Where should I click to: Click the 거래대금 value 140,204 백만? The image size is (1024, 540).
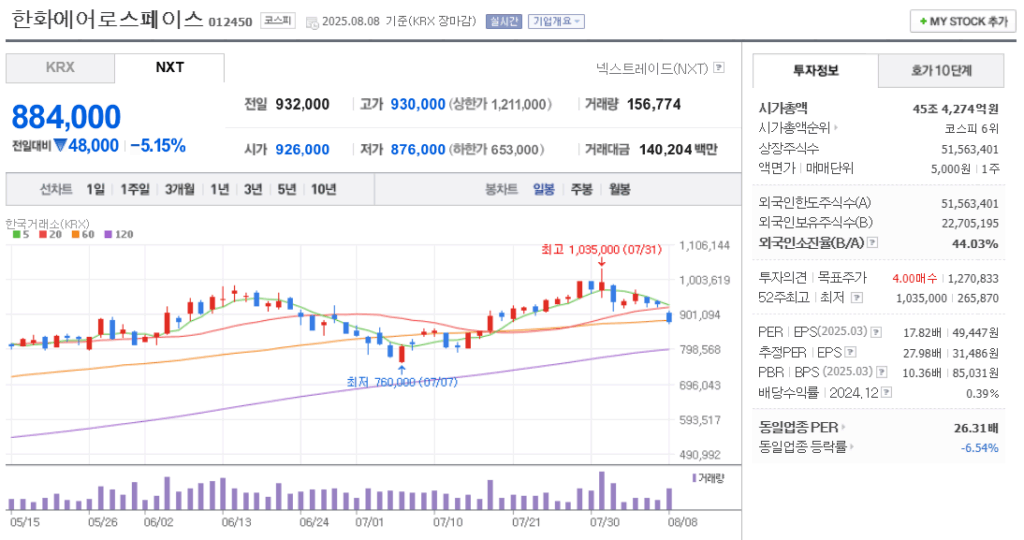click(x=678, y=150)
